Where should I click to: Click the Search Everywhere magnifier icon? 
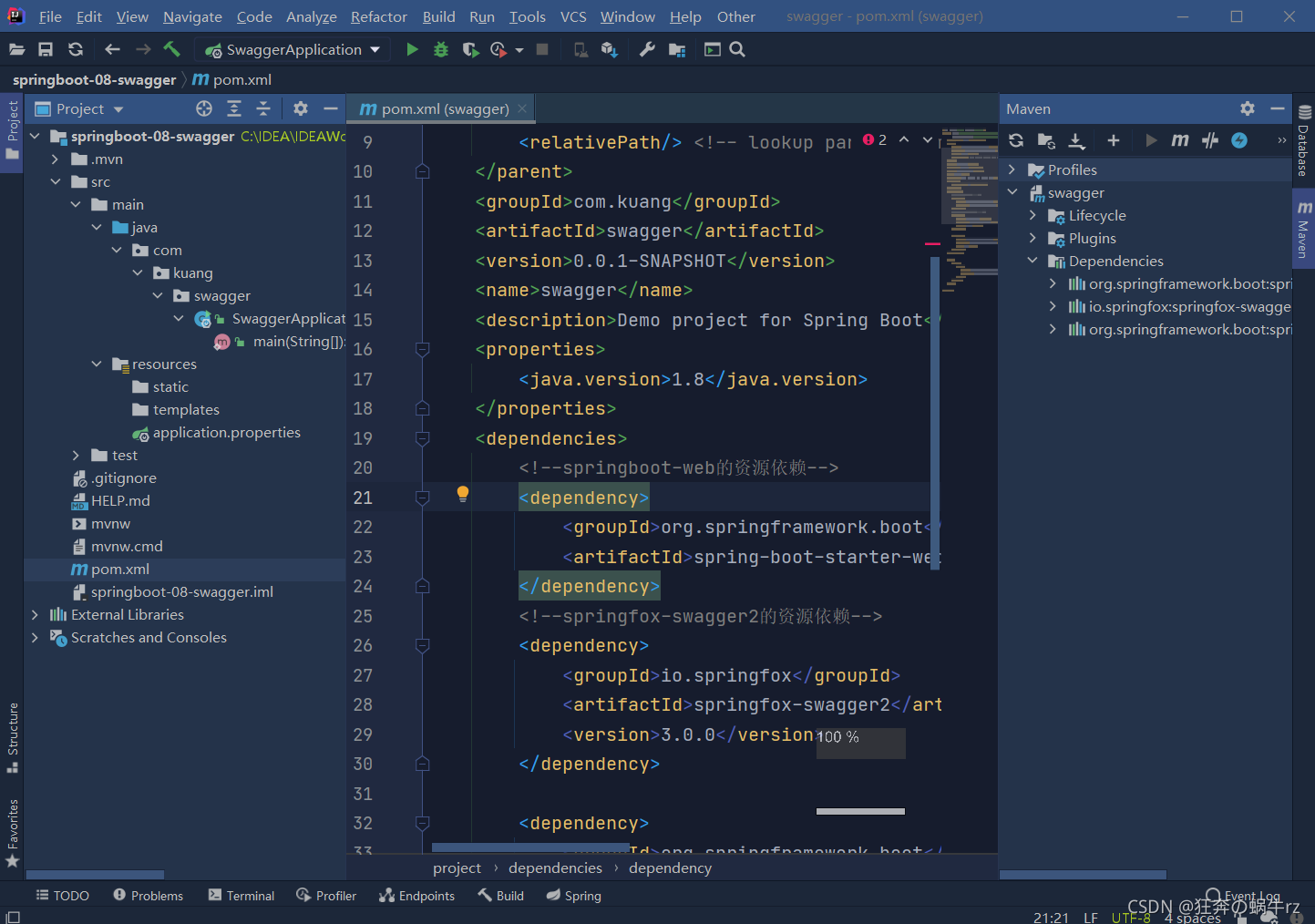click(x=737, y=49)
